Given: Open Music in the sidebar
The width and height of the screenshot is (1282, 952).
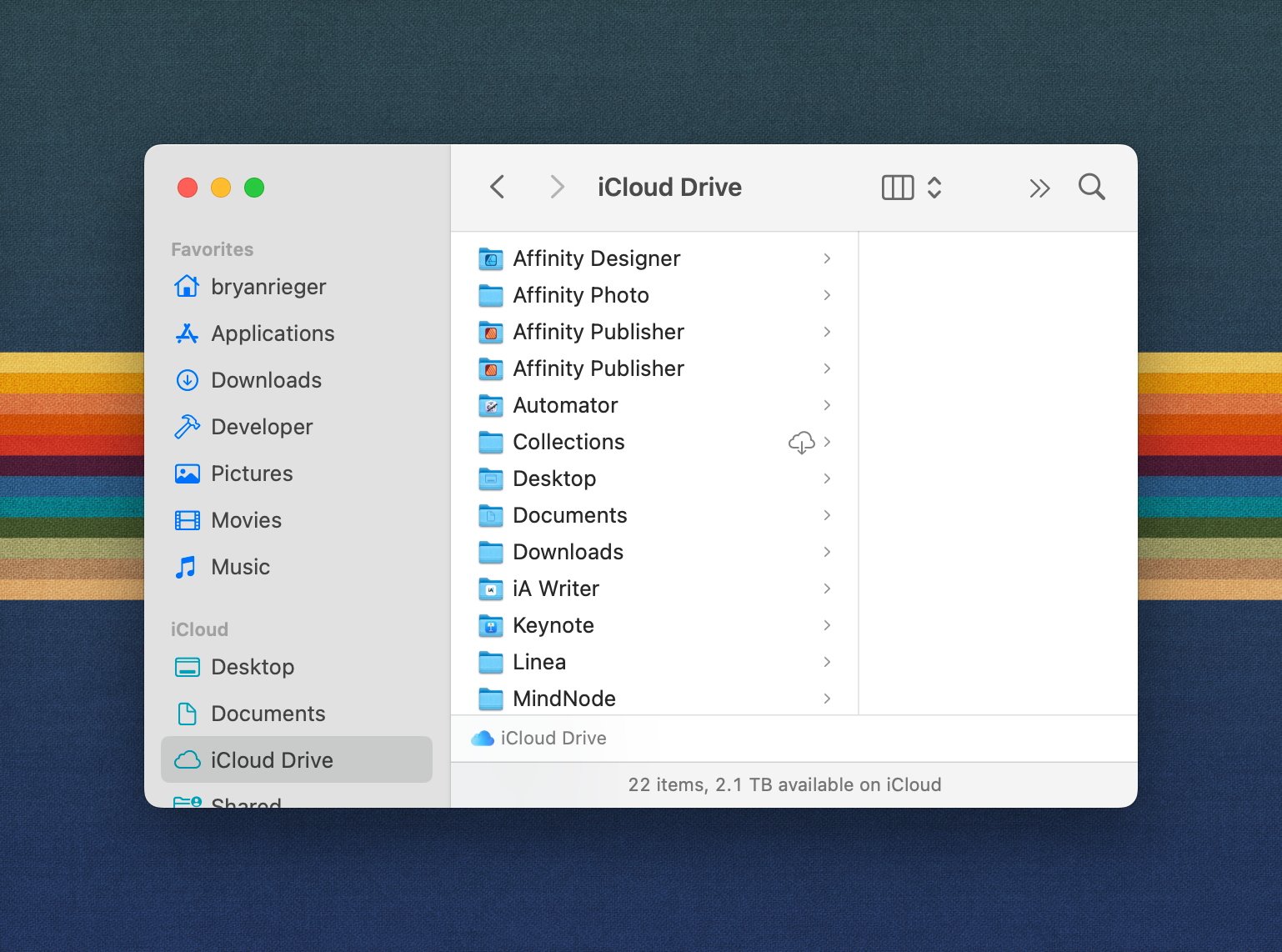Looking at the screenshot, I should [240, 567].
